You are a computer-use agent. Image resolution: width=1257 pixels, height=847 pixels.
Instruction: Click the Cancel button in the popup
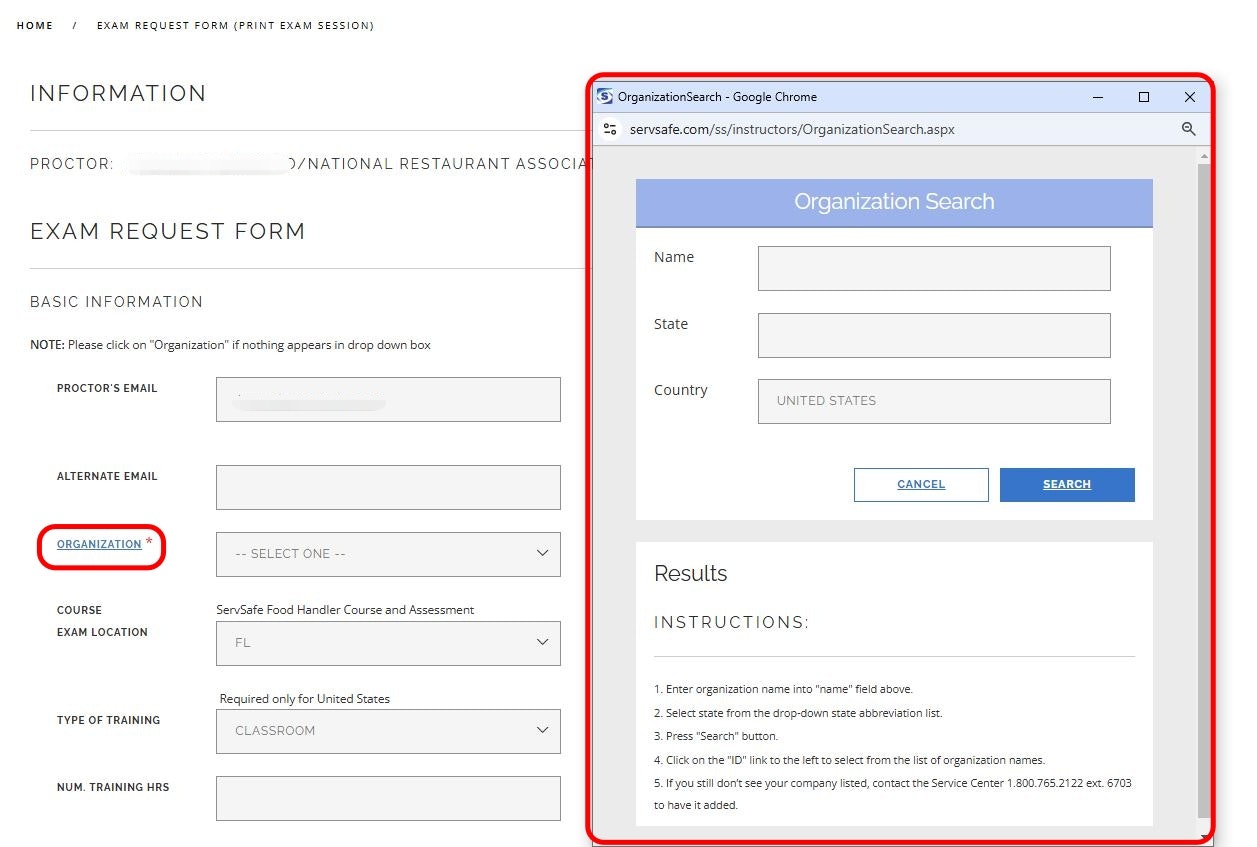click(x=921, y=484)
